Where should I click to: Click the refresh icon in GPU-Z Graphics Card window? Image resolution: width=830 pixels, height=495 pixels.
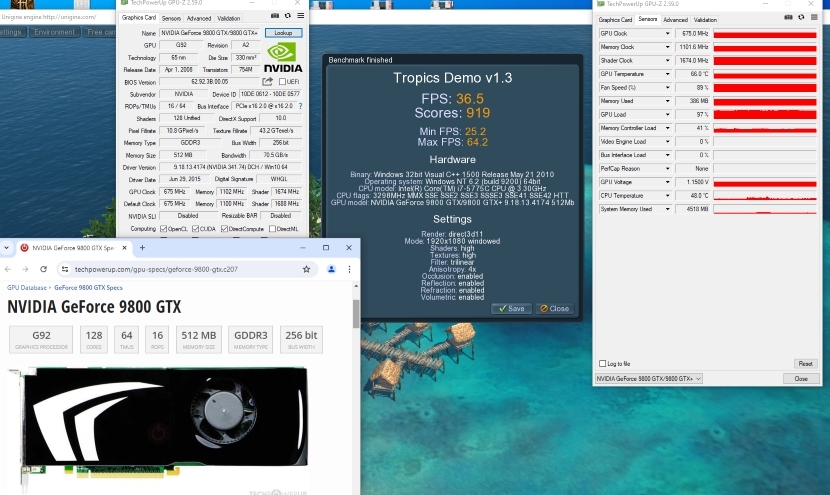[287, 16]
